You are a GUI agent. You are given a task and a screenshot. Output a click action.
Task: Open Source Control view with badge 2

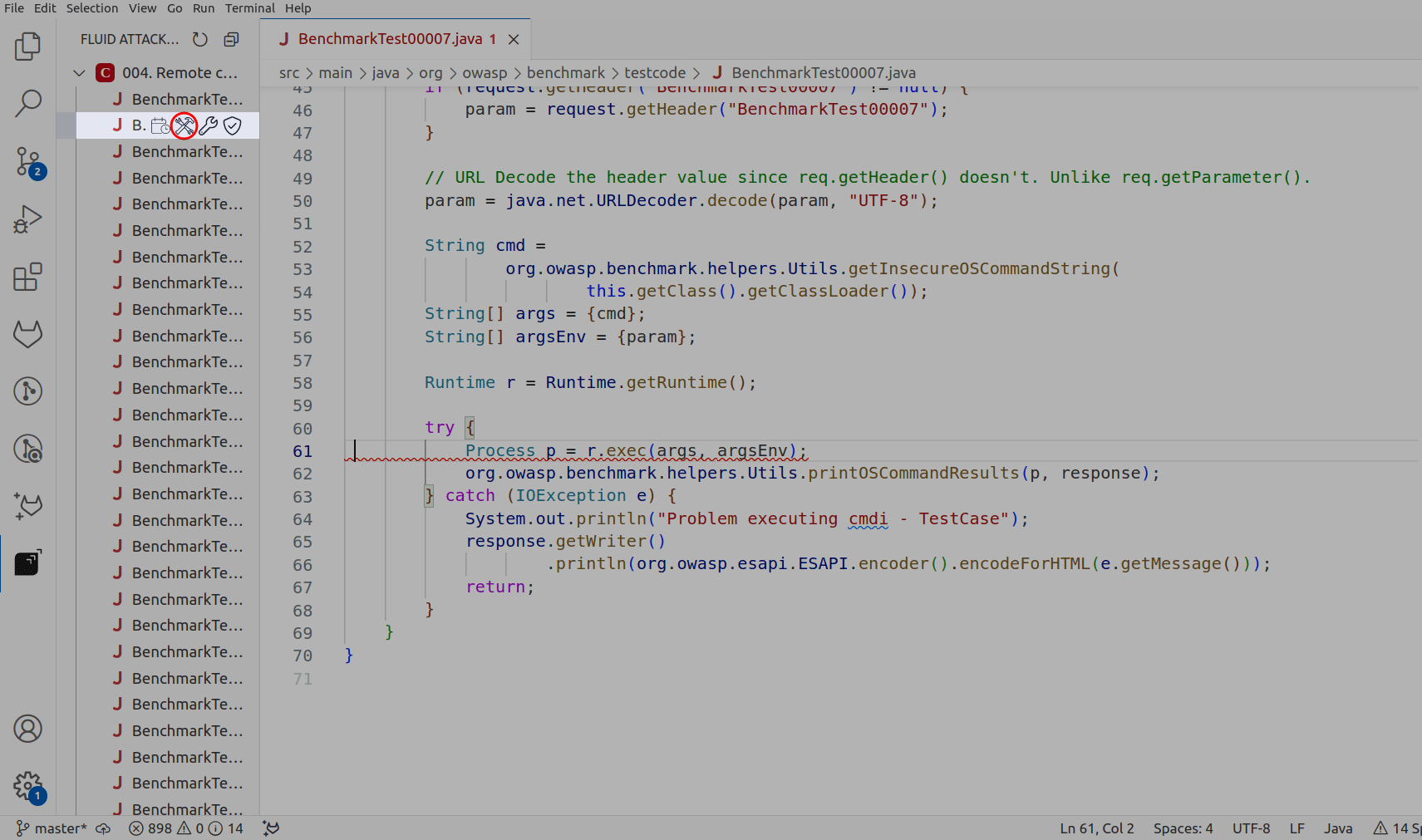(27, 162)
